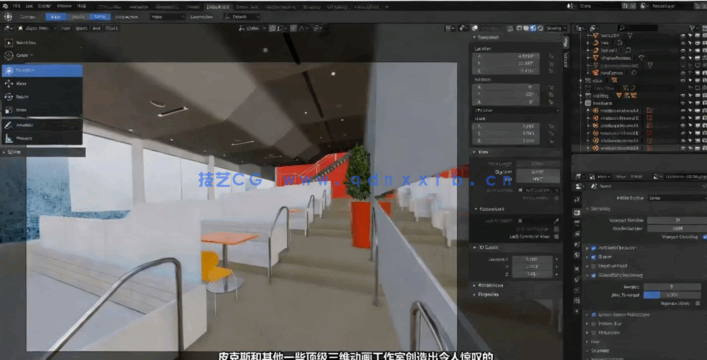Switch viewport to wireframe shading
This screenshot has width=707, height=360.
coord(519,28)
